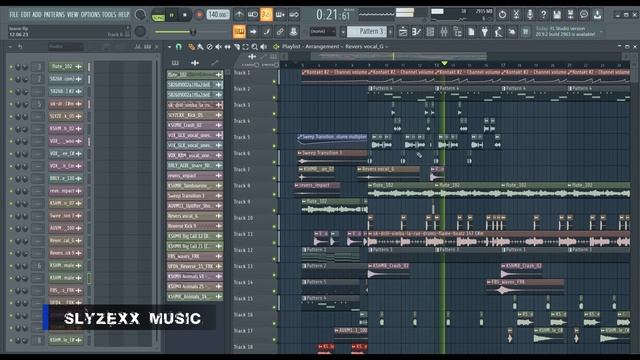Enable wait for input before recording
Image resolution: width=640 pixels, height=360 pixels.
[x=253, y=15]
